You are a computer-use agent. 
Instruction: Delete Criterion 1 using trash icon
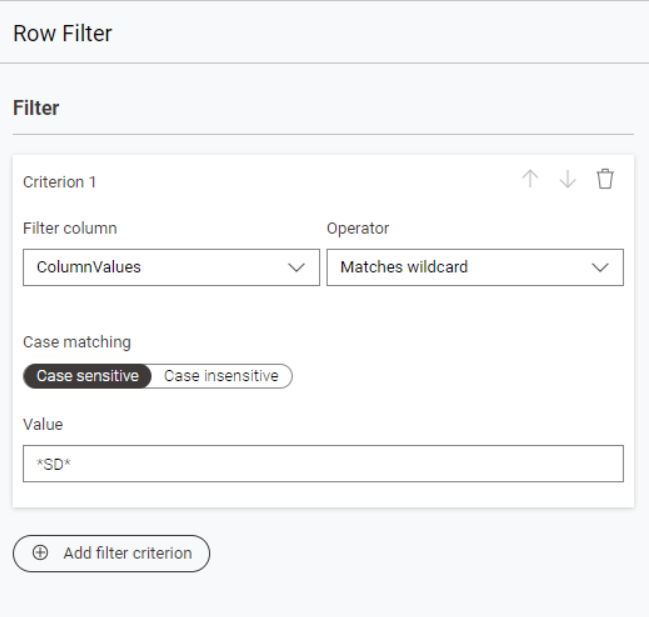click(x=605, y=179)
